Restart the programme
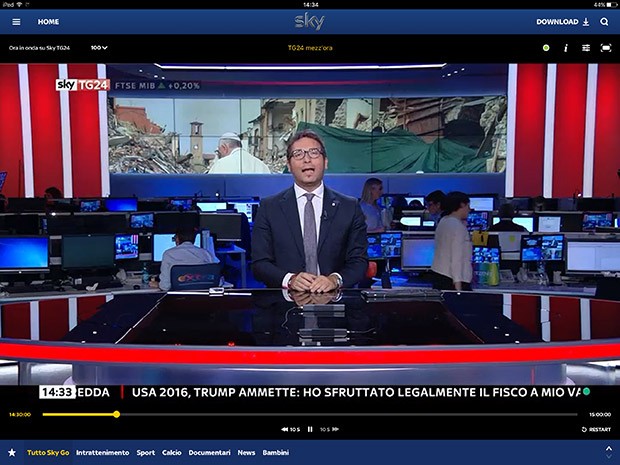The width and height of the screenshot is (620, 465). [596, 429]
